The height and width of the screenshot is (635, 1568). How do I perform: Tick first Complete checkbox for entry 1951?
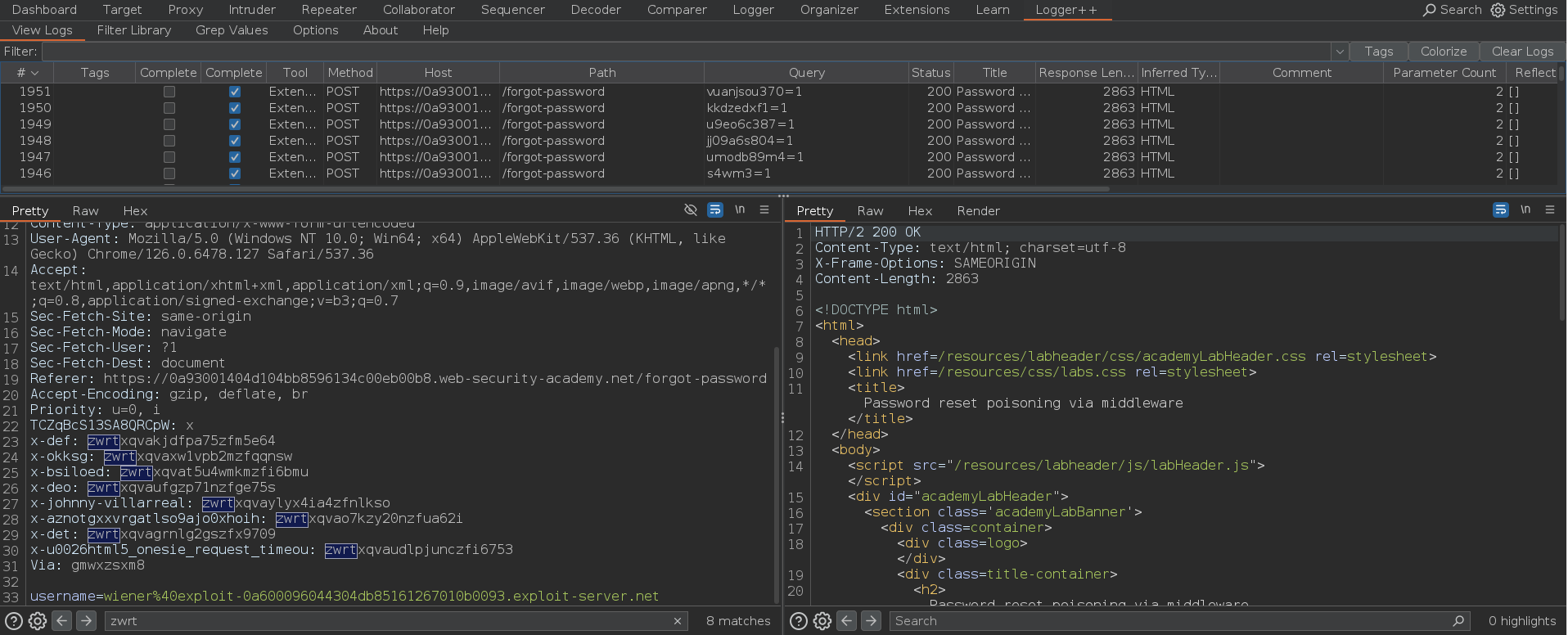(169, 92)
